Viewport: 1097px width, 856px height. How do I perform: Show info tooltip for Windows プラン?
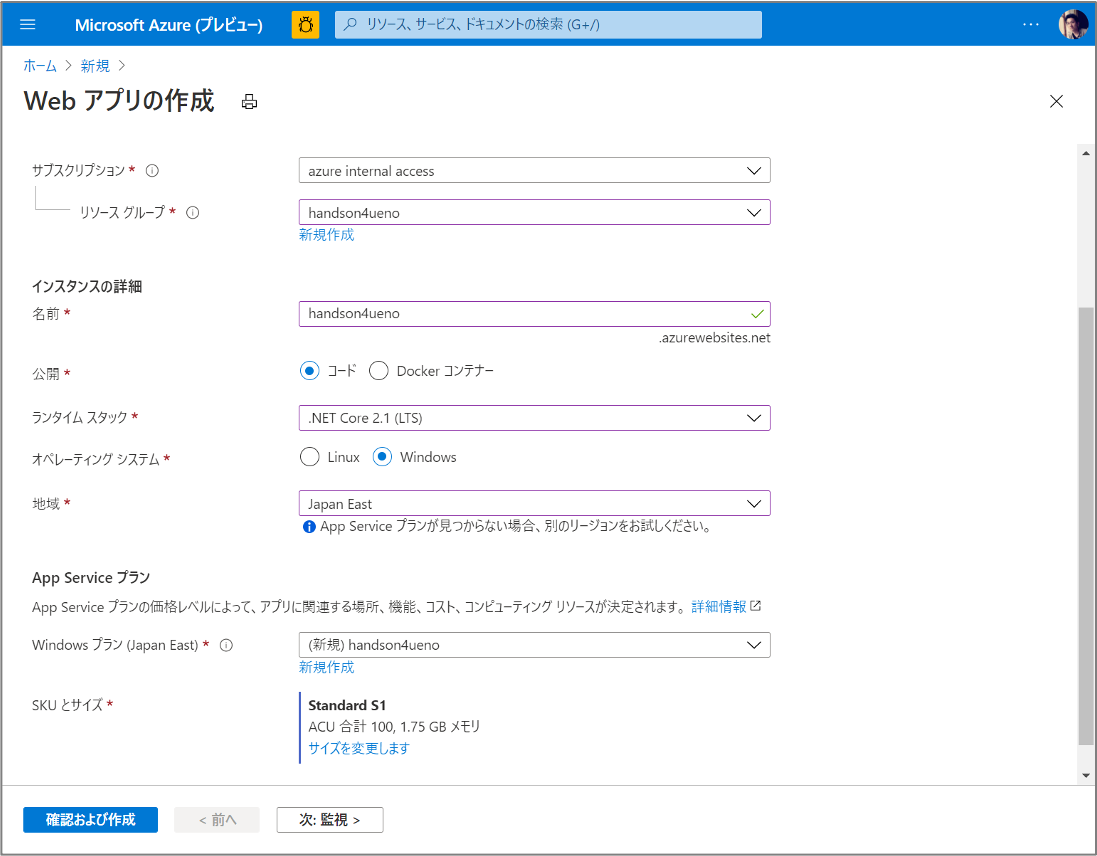point(226,645)
